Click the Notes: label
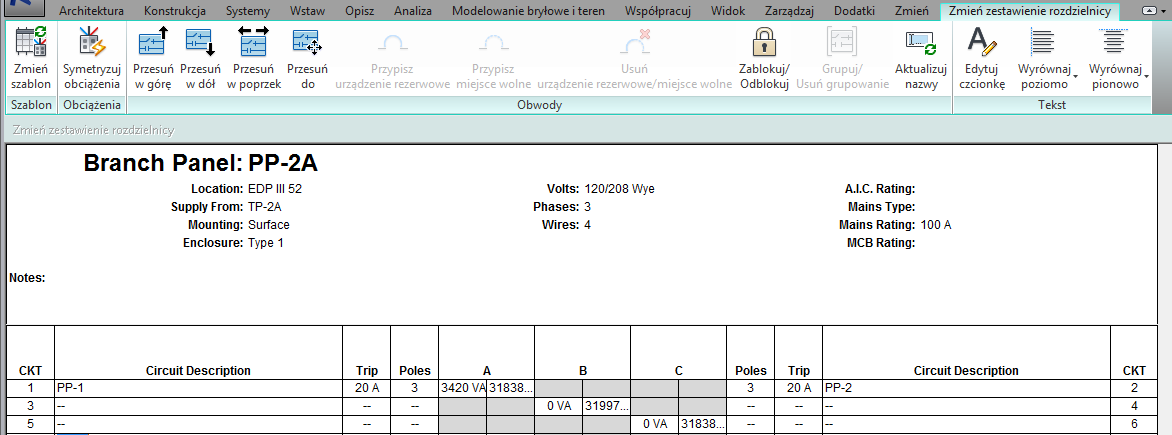This screenshot has height=435, width=1172. click(x=27, y=278)
